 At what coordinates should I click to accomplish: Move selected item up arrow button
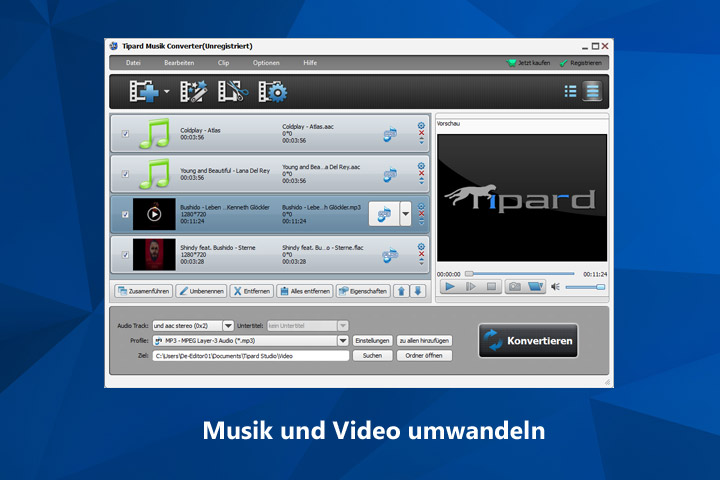pyautogui.click(x=401, y=291)
